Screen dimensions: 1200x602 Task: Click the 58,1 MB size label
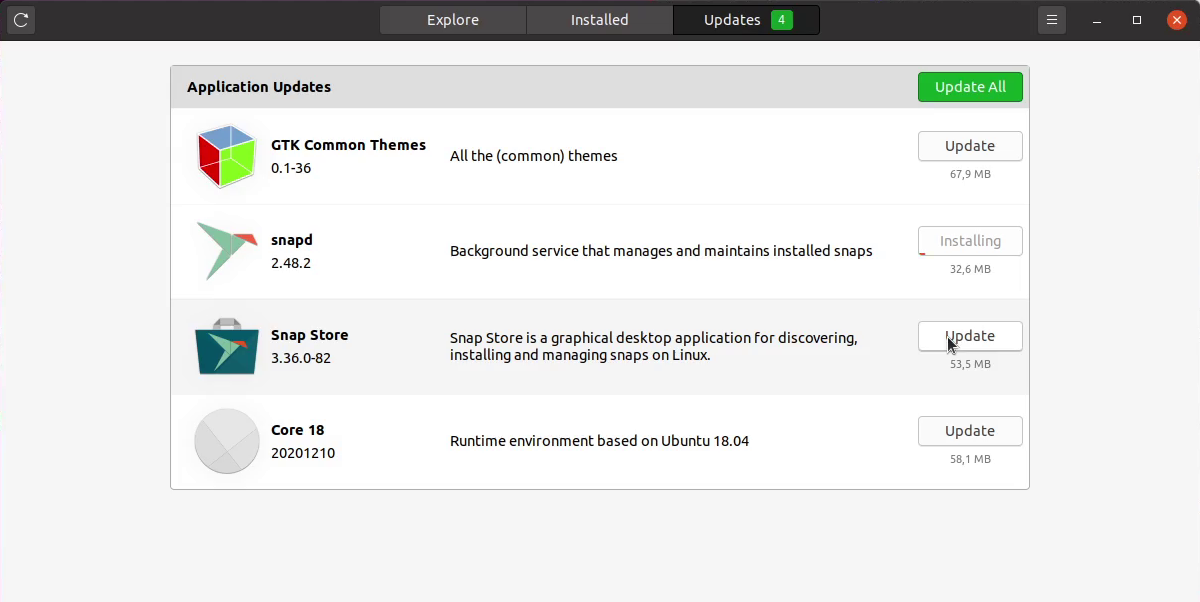970,459
